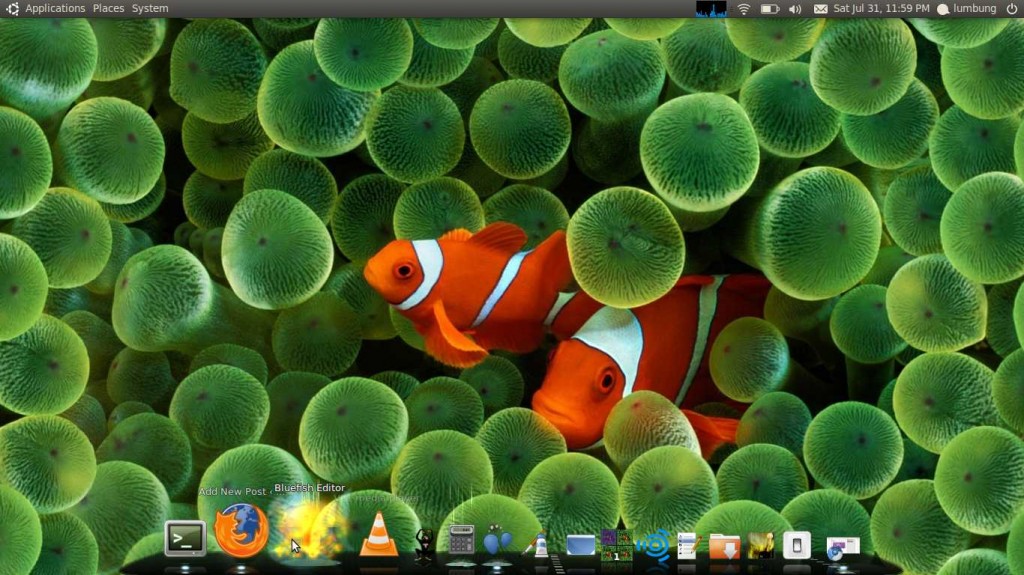1024x575 pixels.
Task: Launch Bluefish Editor from the dock
Action: coord(310,531)
